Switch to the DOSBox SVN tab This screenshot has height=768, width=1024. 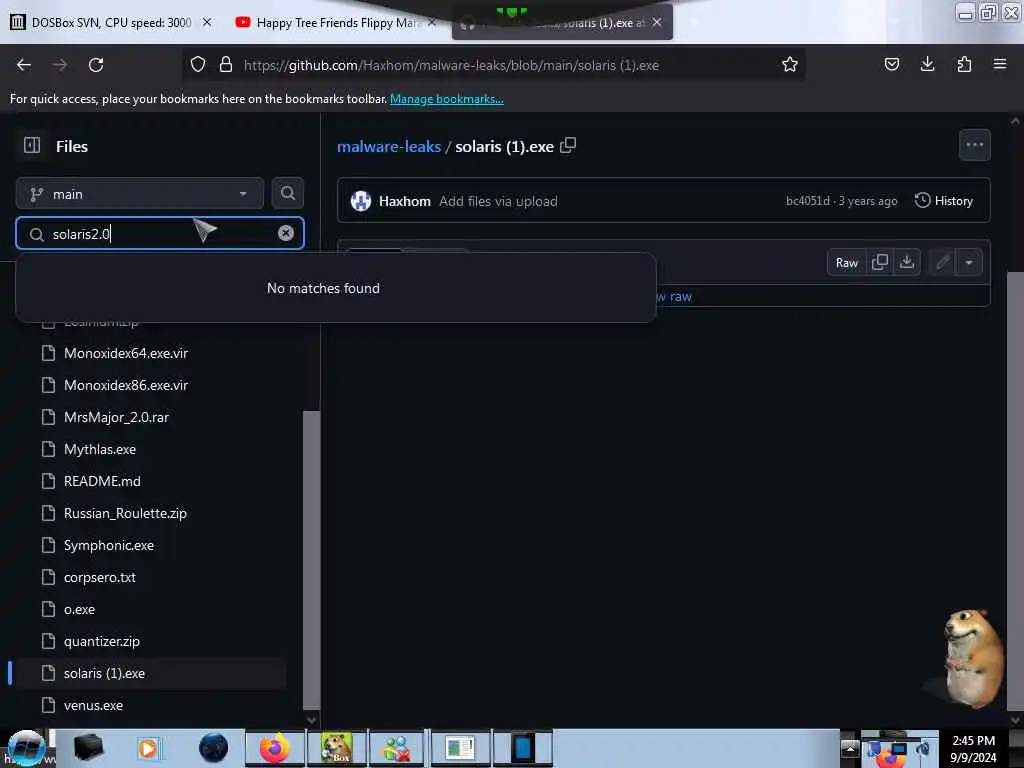(x=111, y=23)
